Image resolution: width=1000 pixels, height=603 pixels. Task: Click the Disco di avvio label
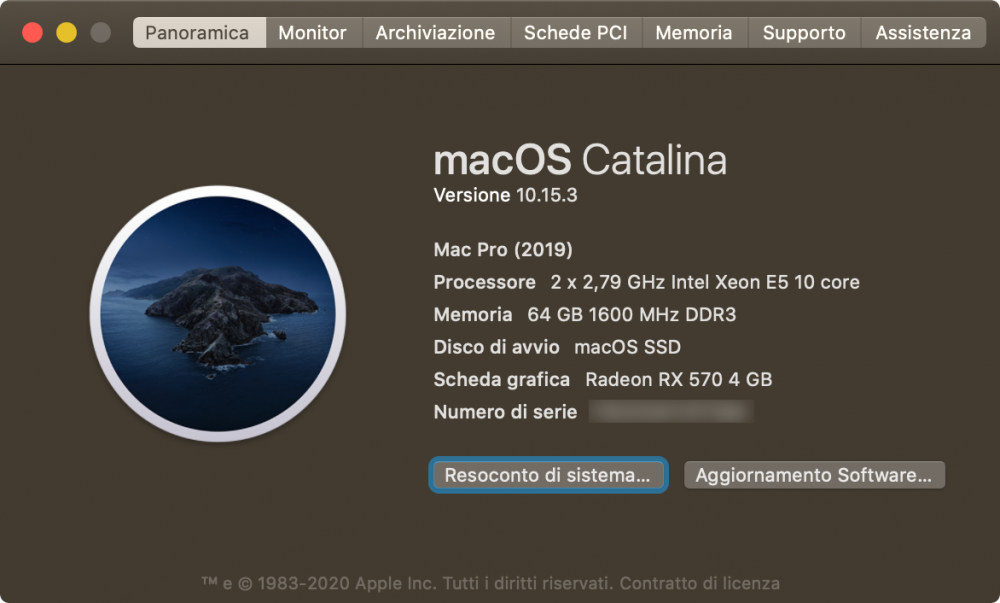tap(496, 347)
